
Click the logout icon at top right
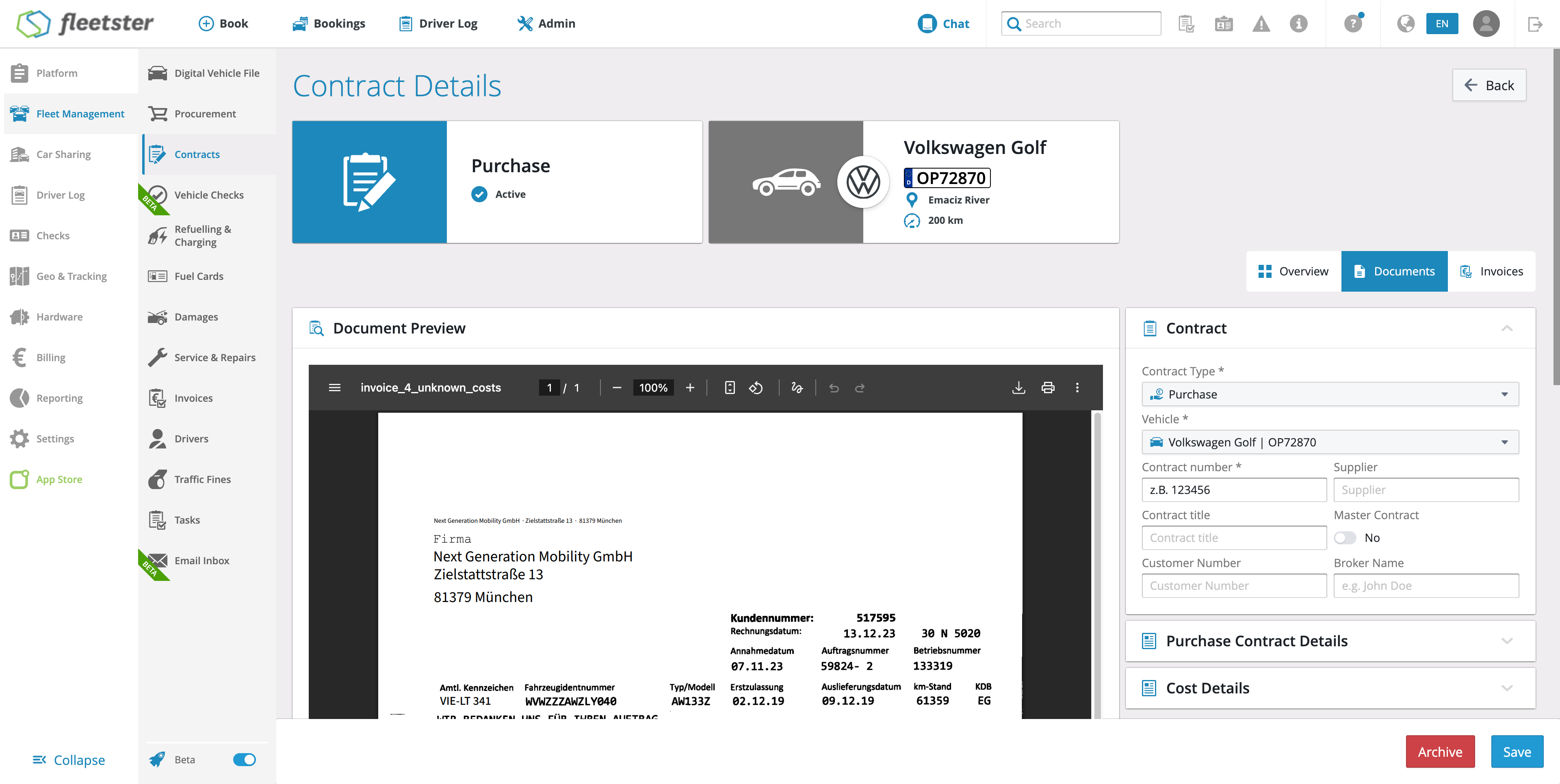[1534, 24]
